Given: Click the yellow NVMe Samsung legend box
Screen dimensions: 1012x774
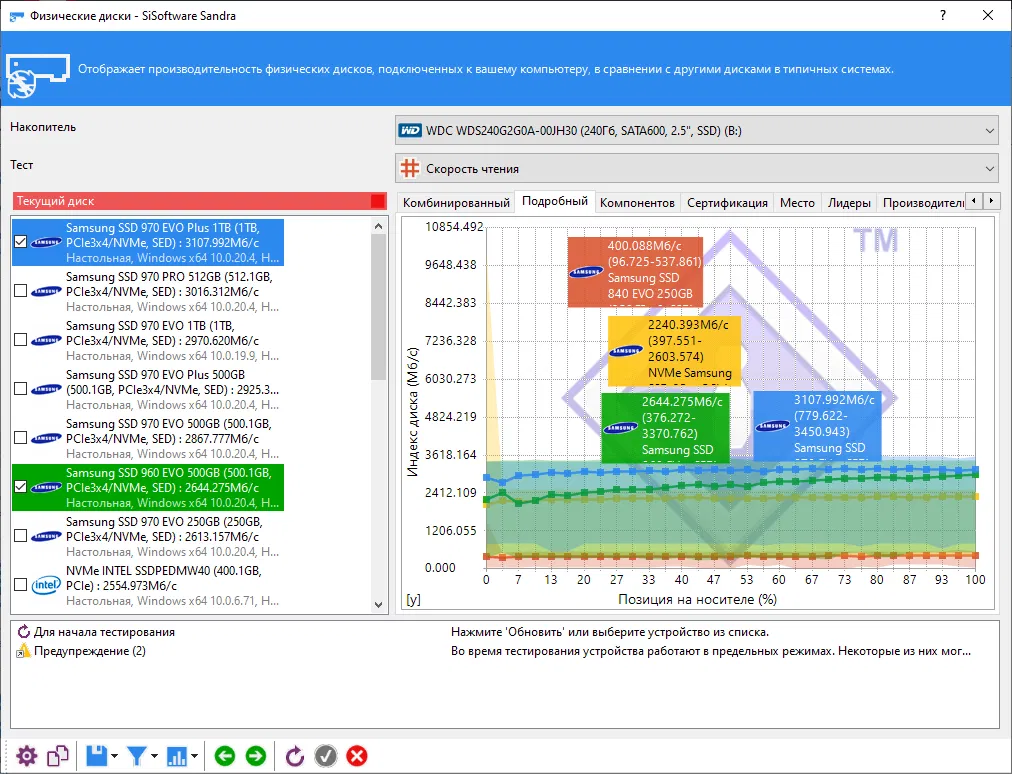Looking at the screenshot, I should [674, 349].
